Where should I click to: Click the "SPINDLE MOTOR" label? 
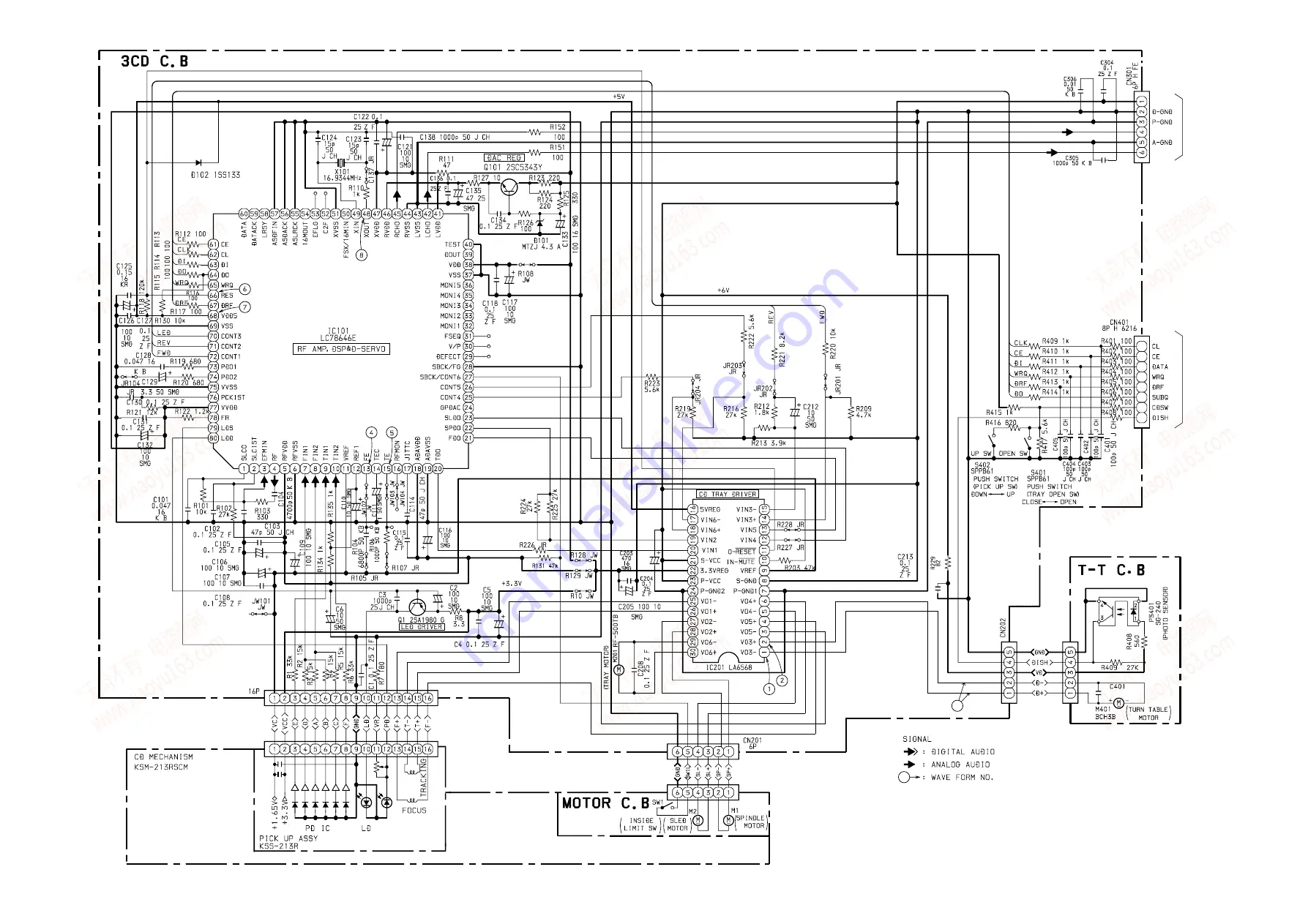[x=751, y=822]
